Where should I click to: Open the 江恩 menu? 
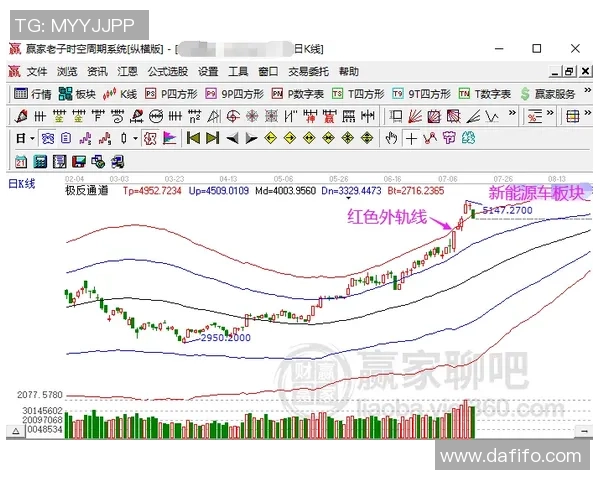pos(127,72)
